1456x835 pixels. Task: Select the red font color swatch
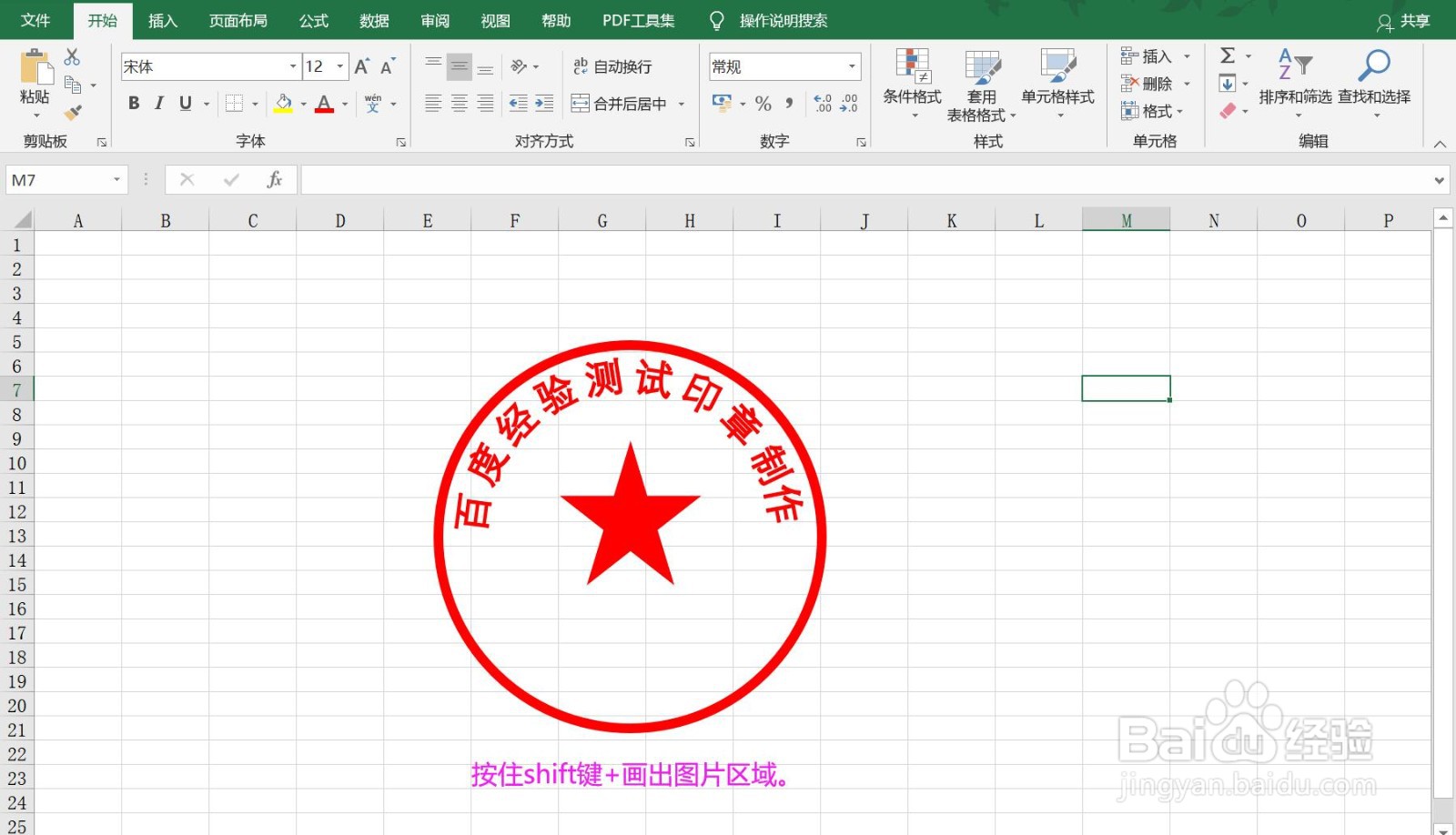point(325,108)
